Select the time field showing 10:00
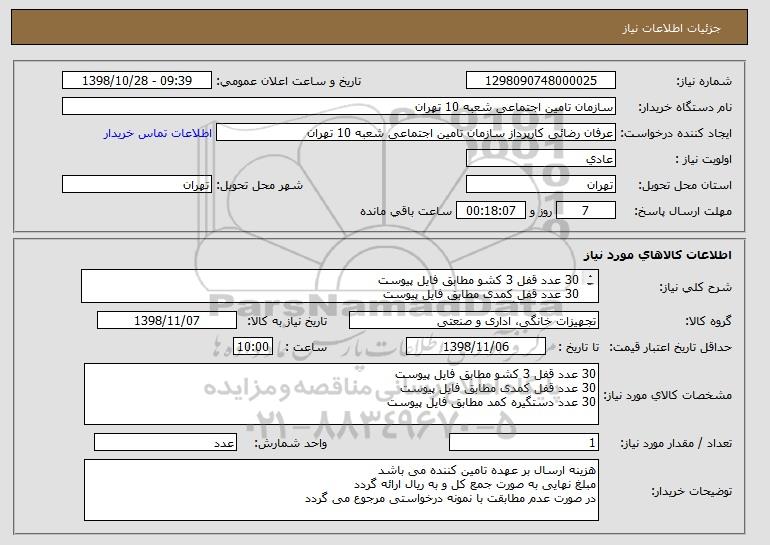 coord(253,347)
